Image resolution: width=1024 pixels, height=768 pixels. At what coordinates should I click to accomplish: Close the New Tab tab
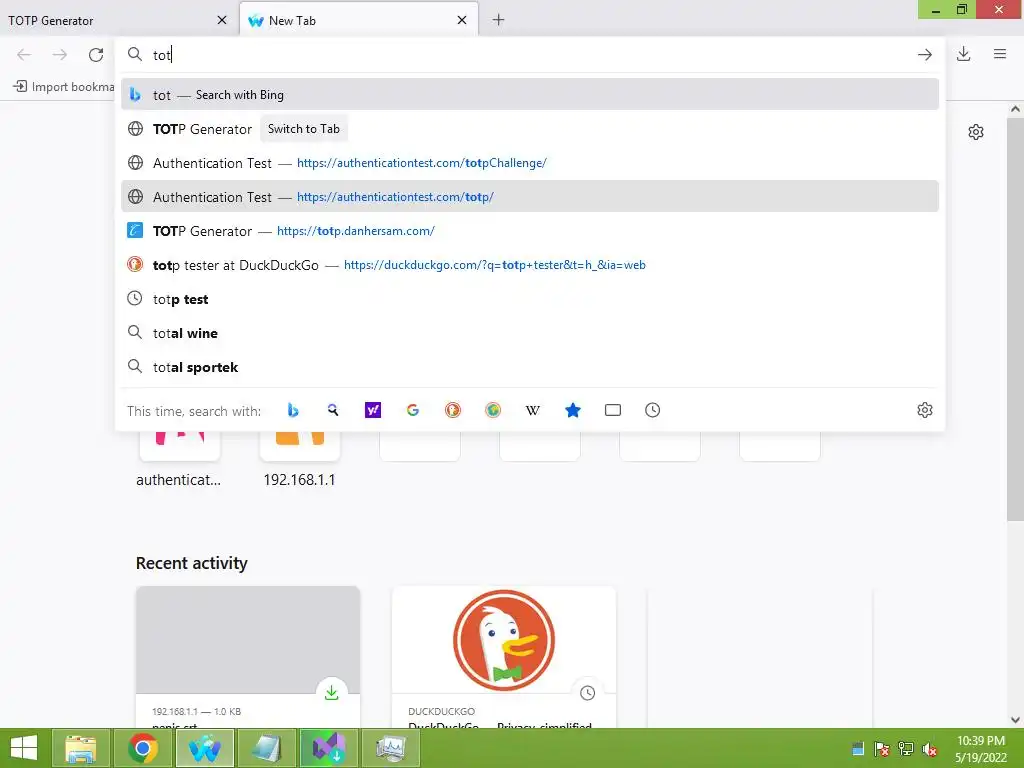tap(462, 20)
